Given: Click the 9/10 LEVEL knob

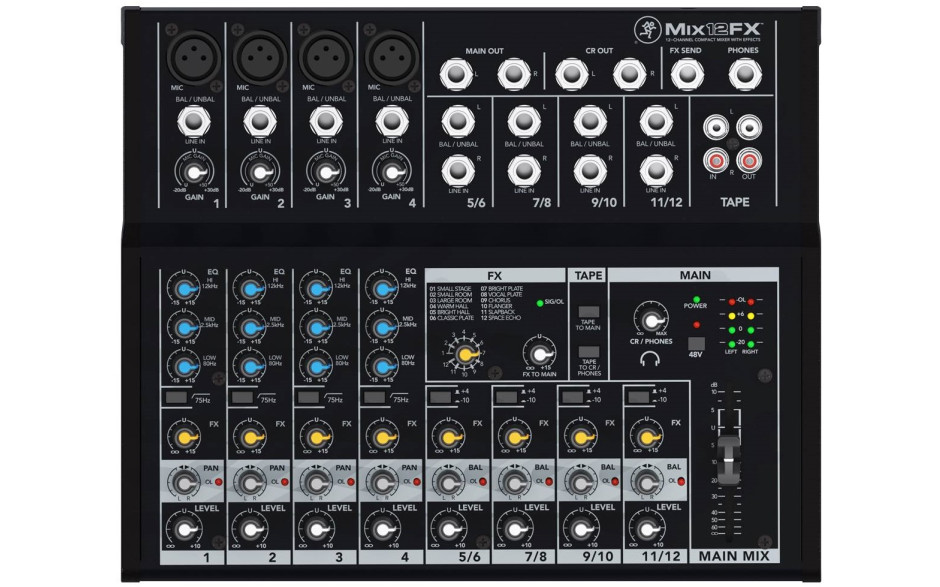Looking at the screenshot, I should click(581, 529).
